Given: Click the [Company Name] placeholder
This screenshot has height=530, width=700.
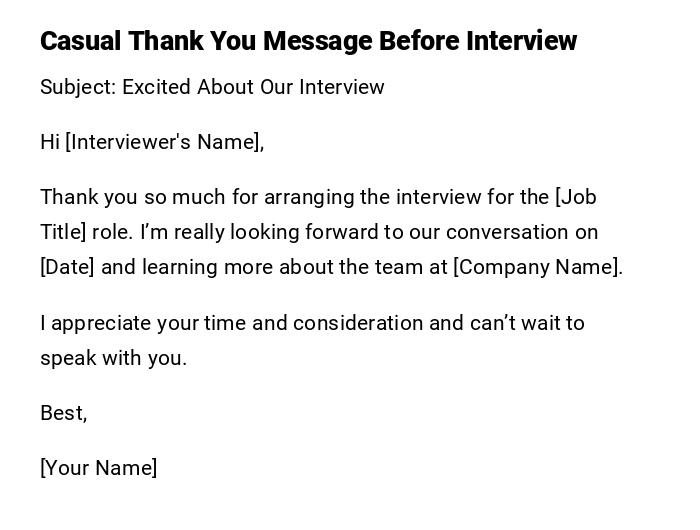Looking at the screenshot, I should coord(537,267).
